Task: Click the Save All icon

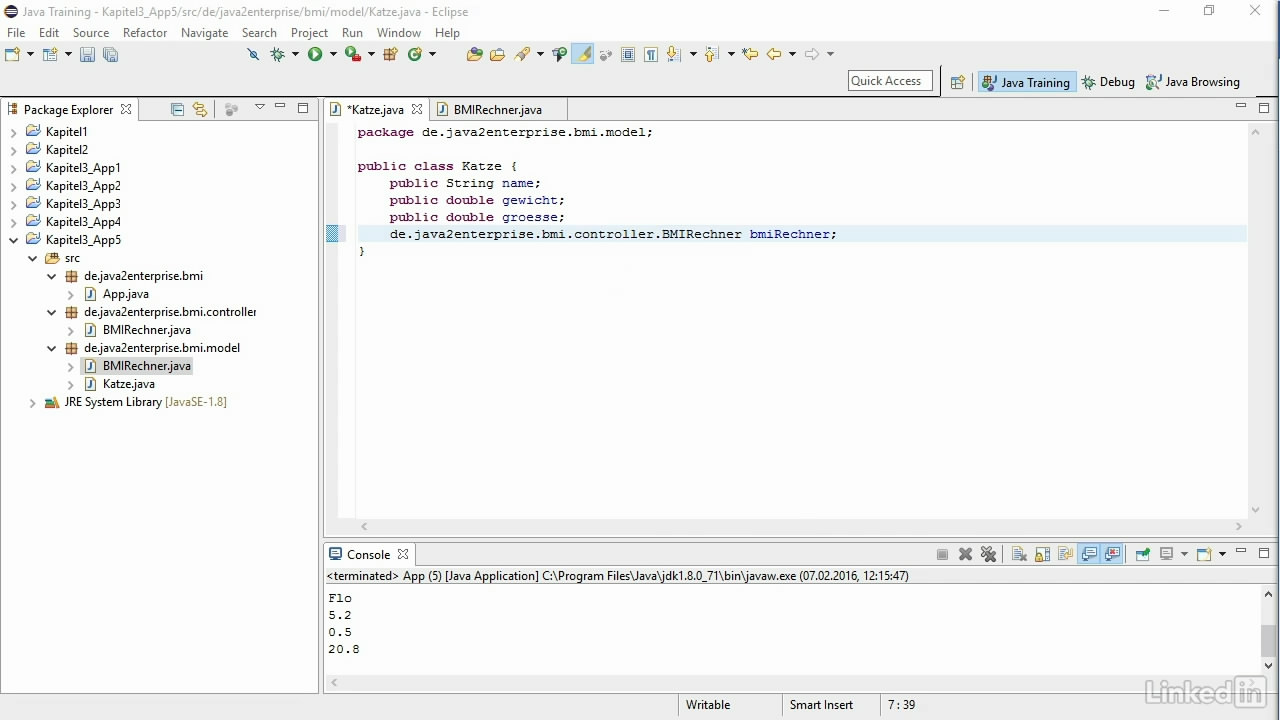Action: point(110,54)
